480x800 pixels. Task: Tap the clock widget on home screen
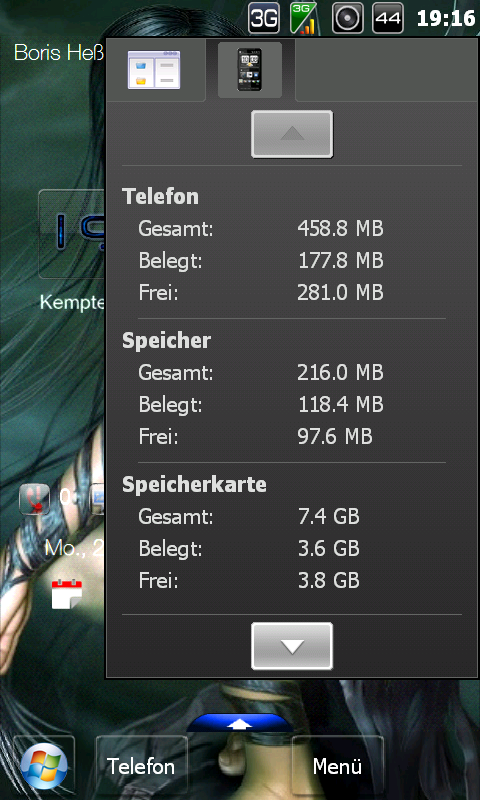pos(72,234)
